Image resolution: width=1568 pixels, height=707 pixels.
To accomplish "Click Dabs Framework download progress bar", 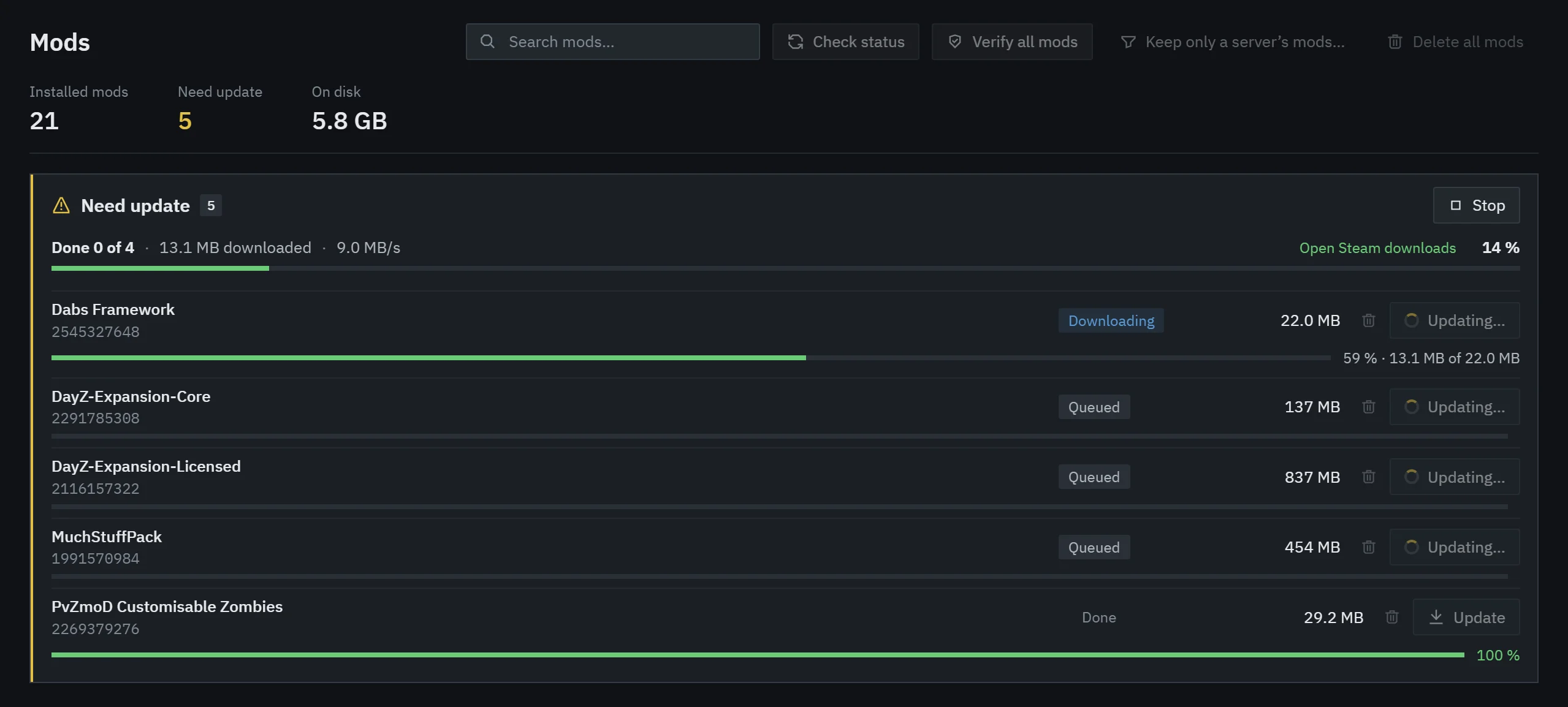I will pos(691,358).
